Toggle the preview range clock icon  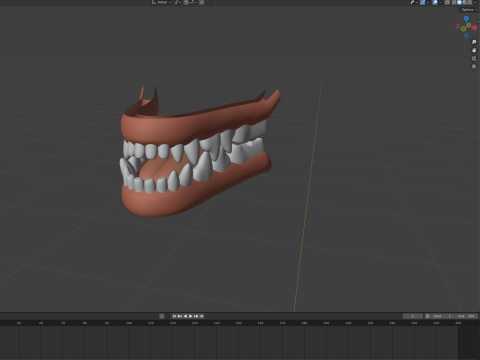click(x=427, y=316)
